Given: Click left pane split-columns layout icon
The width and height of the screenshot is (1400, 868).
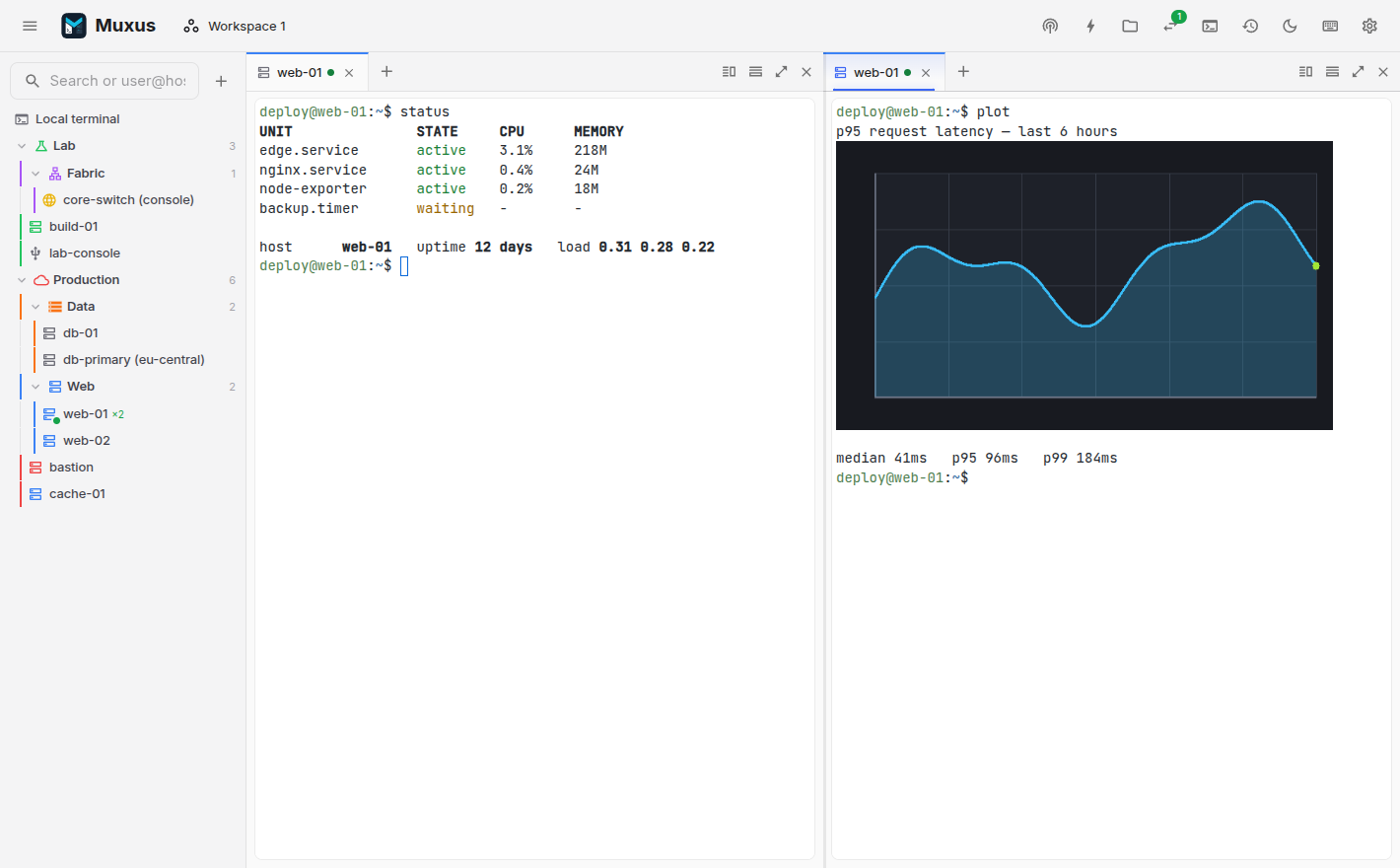Looking at the screenshot, I should [730, 71].
